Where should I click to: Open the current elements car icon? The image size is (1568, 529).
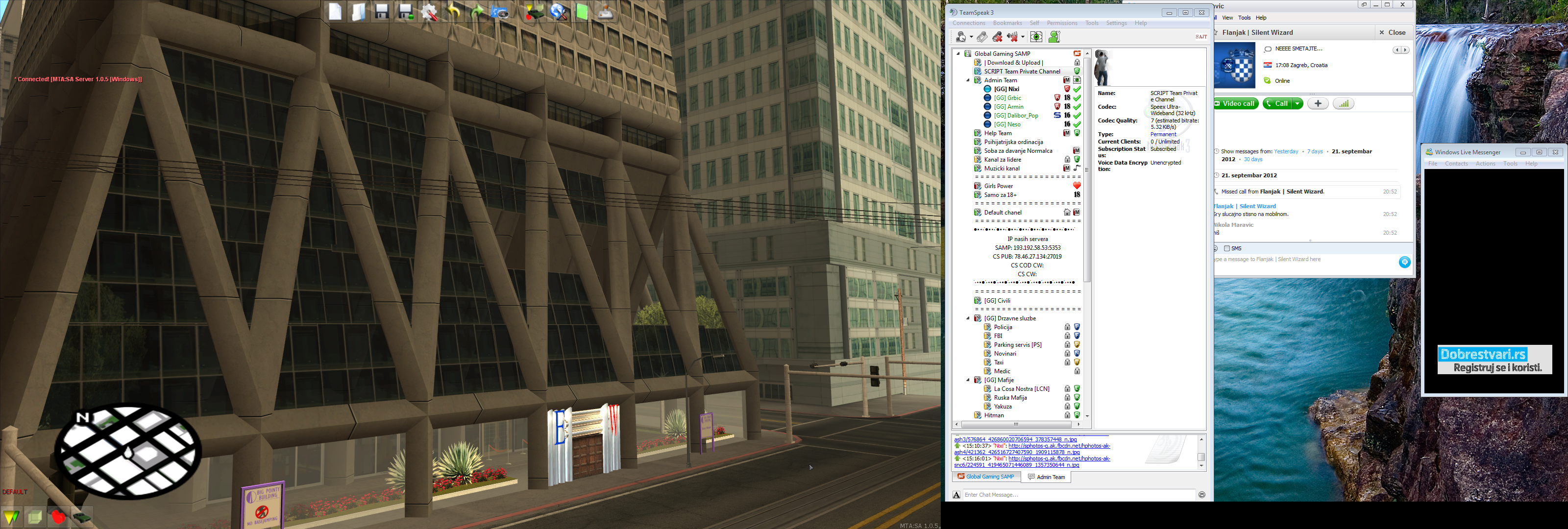tap(535, 12)
